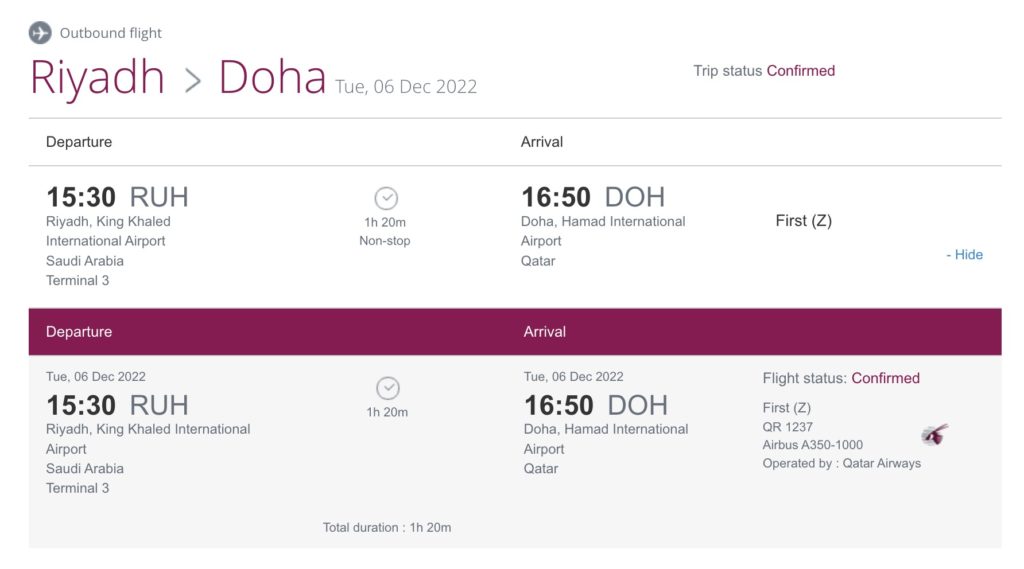1024x569 pixels.
Task: Click First (Z) cabin class beside Hide
Action: click(803, 221)
